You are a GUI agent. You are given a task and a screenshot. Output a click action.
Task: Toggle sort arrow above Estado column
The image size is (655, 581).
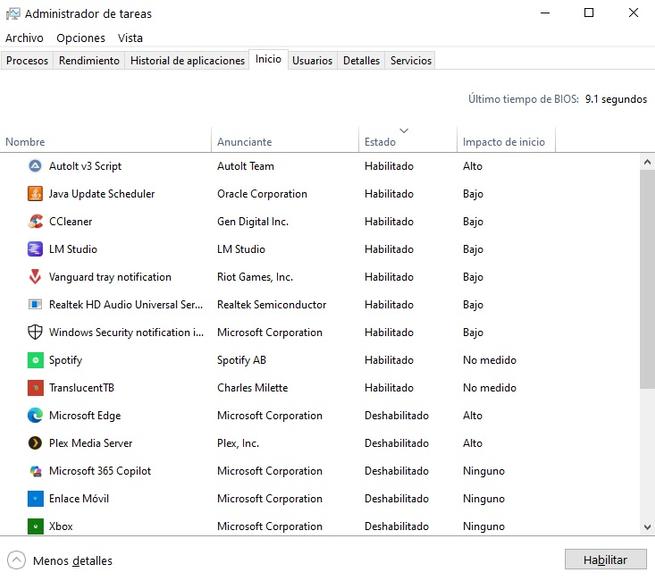click(x=404, y=131)
